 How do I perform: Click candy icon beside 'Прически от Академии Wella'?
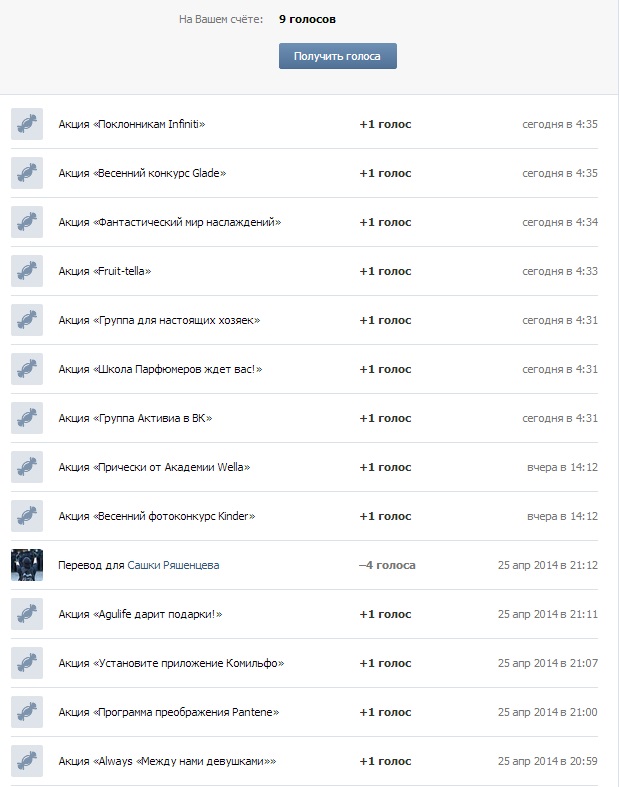coord(27,467)
